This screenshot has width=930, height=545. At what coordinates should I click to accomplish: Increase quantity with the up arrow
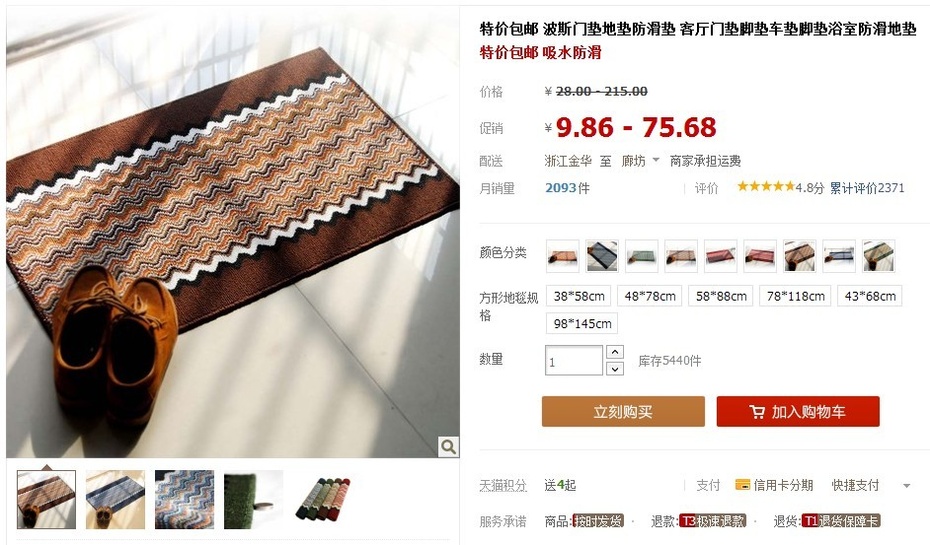[x=615, y=352]
